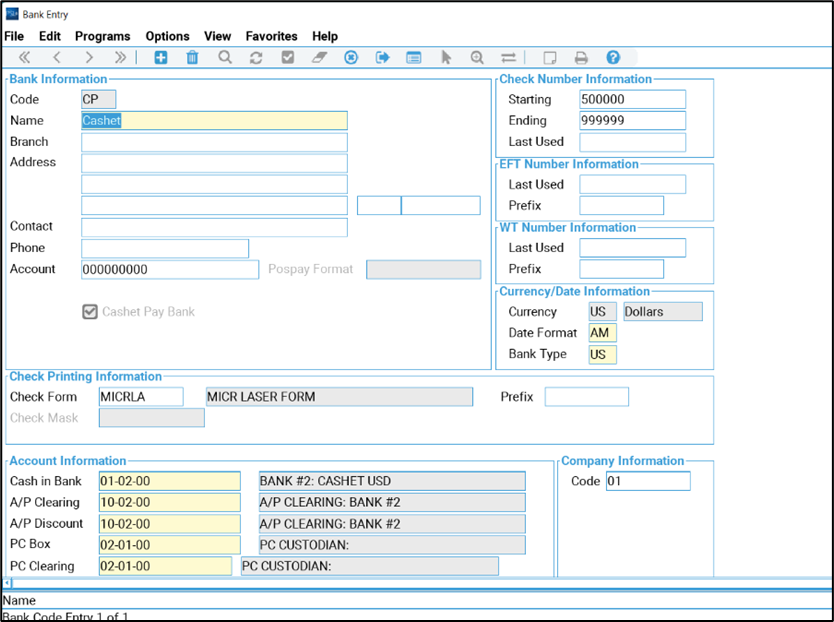Click the EFT Prefix field

point(622,205)
